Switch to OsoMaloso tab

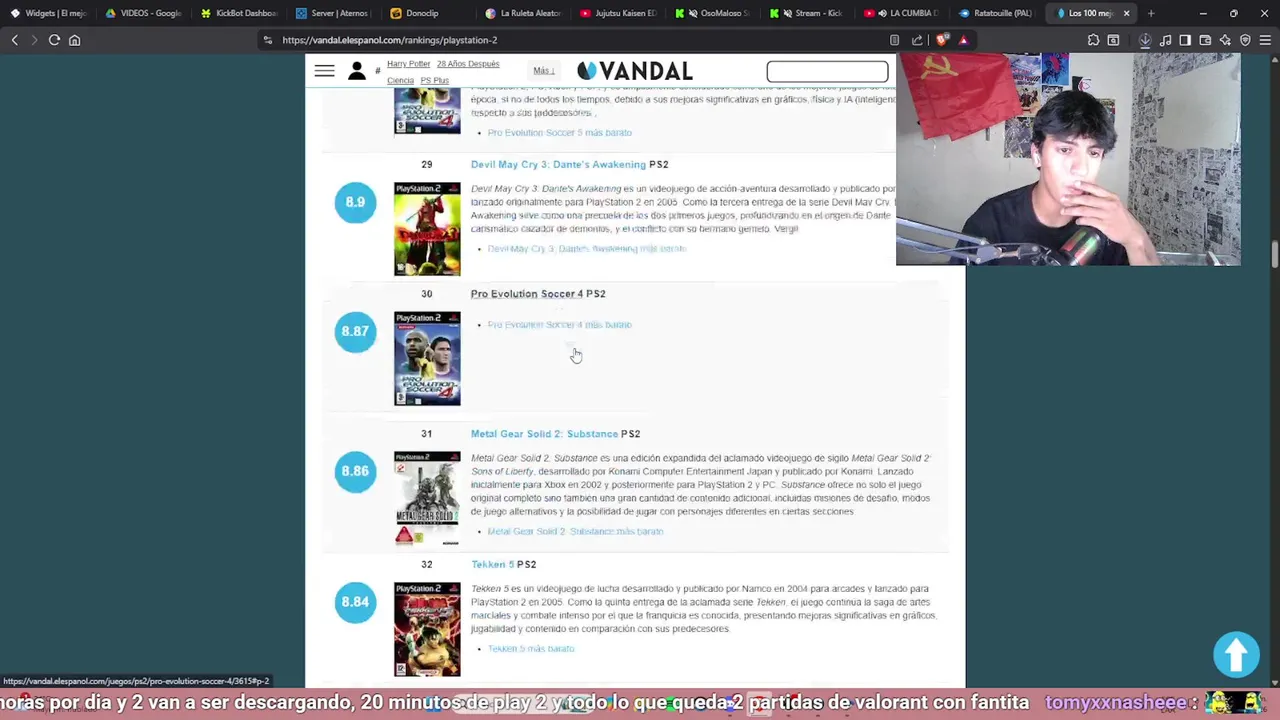pyautogui.click(x=714, y=13)
